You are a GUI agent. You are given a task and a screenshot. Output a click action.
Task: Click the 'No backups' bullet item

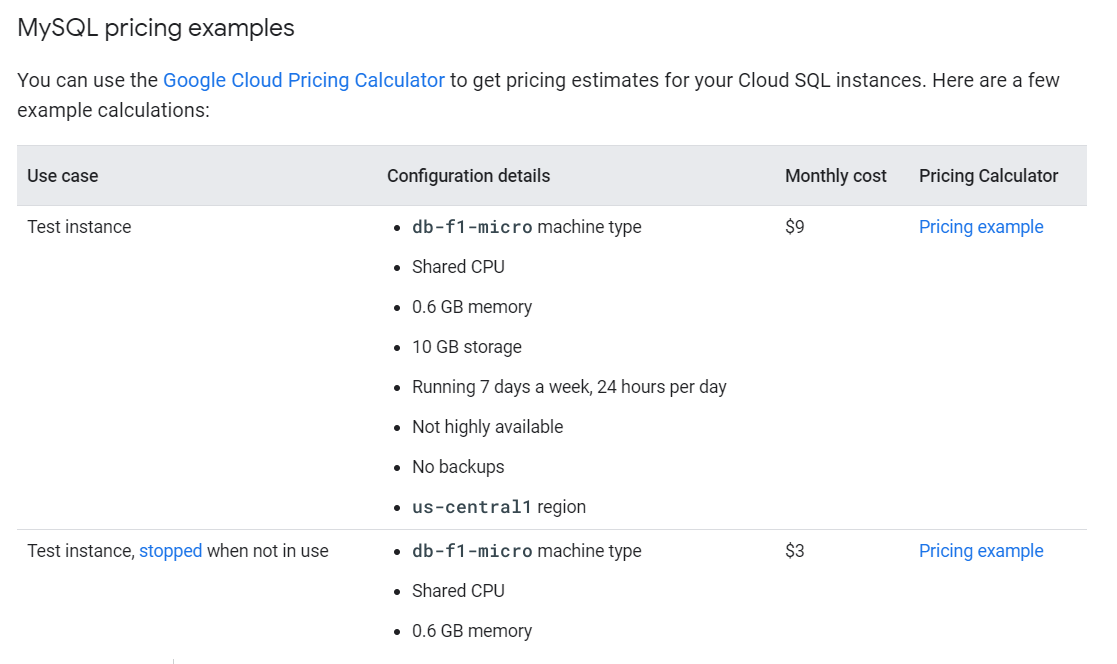click(x=458, y=467)
